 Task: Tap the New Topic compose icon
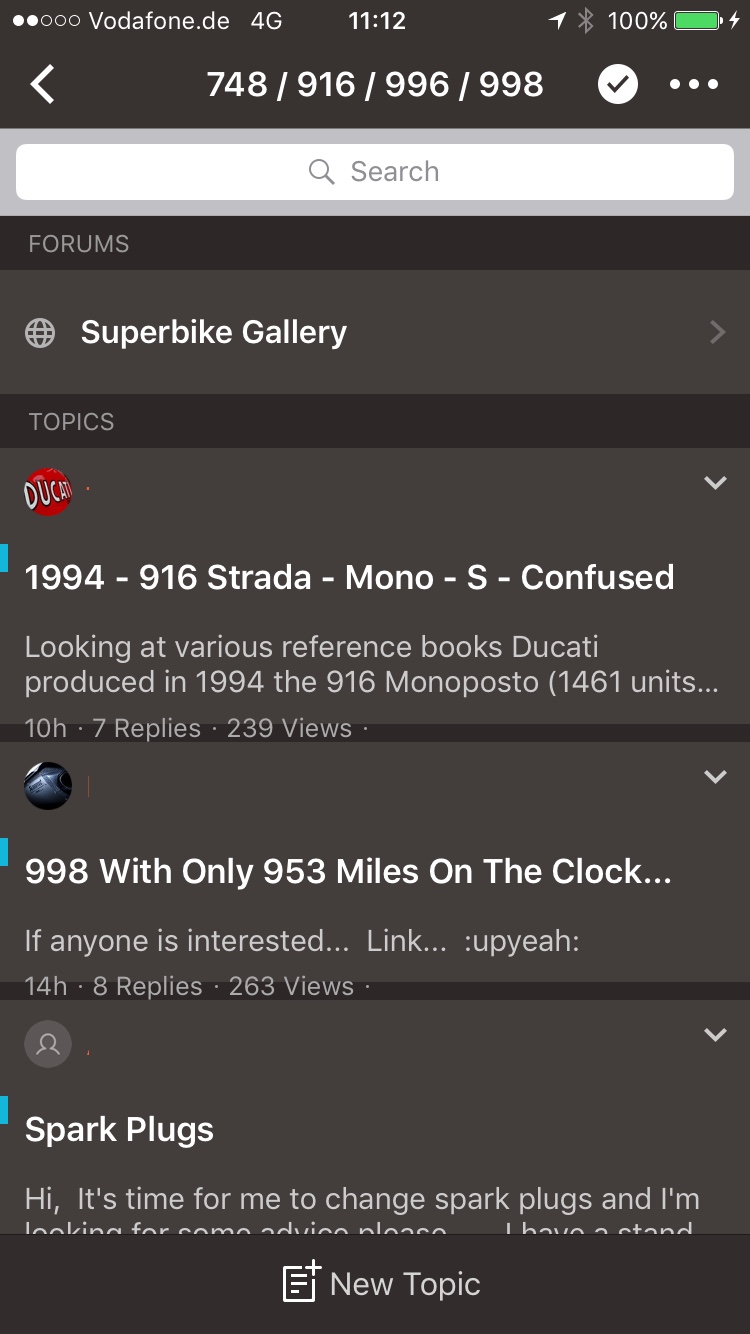pyautogui.click(x=302, y=1283)
